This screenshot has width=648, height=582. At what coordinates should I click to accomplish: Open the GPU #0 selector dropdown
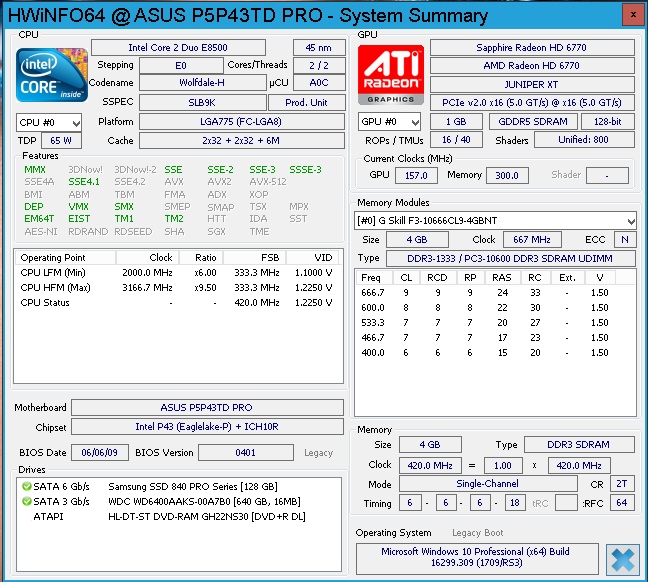coord(389,122)
